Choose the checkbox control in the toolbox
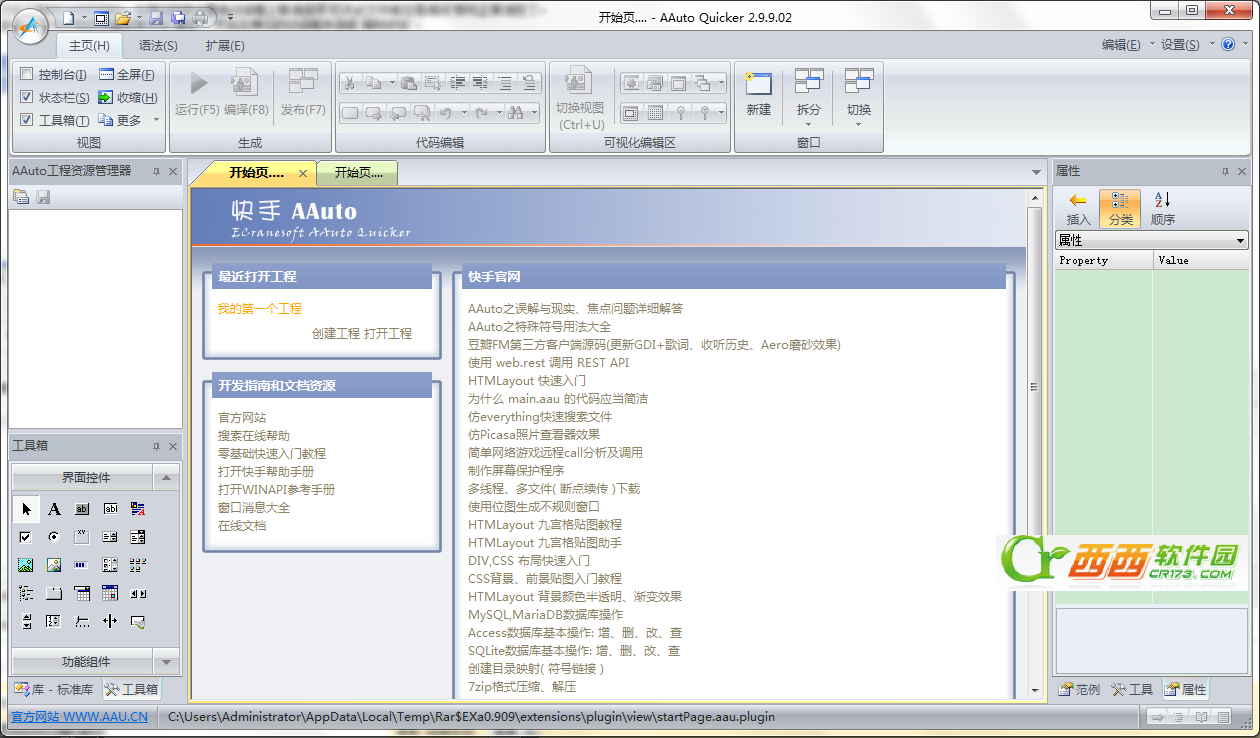 click(x=27, y=537)
